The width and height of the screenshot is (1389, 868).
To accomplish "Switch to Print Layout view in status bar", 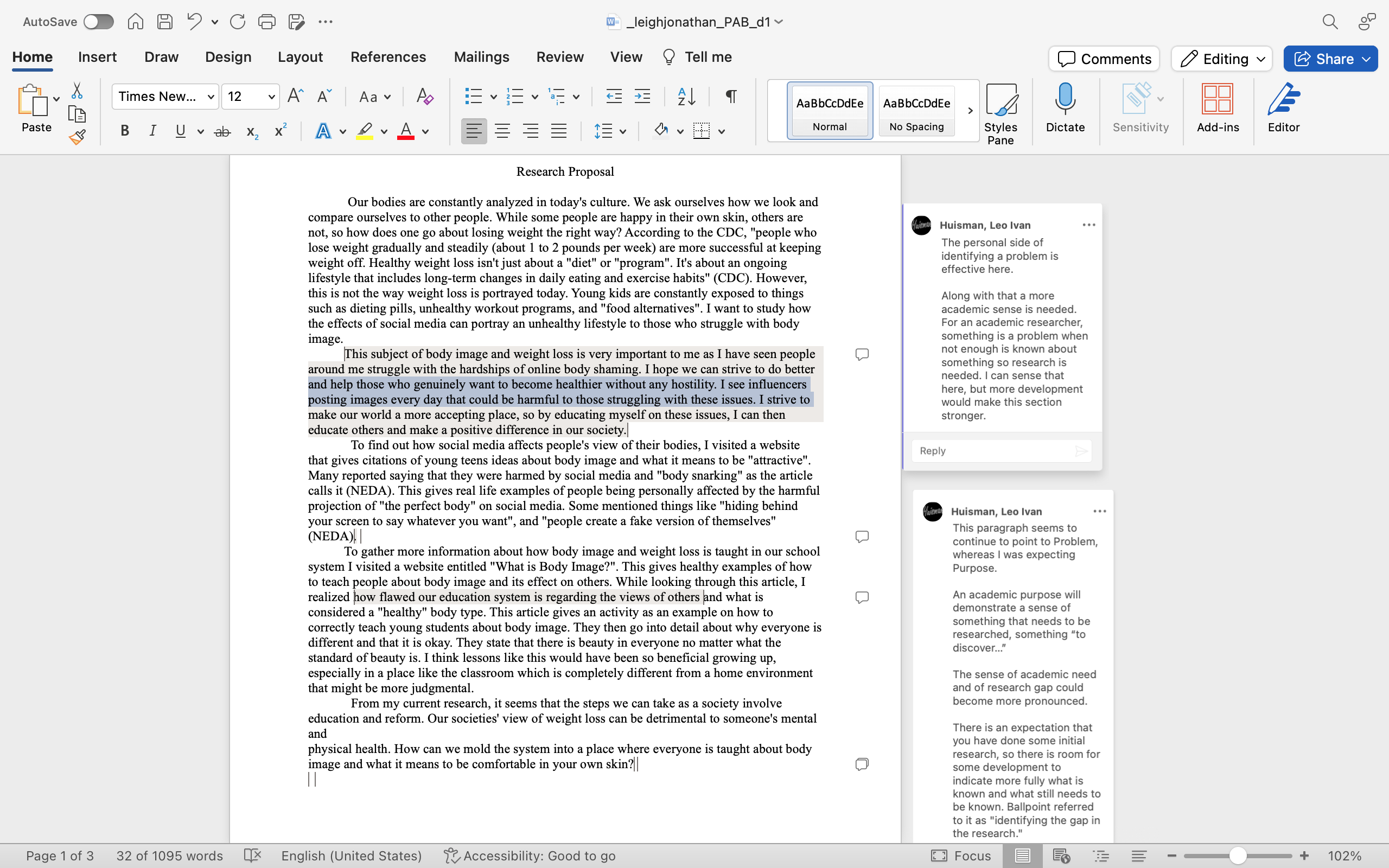I will click(1023, 856).
